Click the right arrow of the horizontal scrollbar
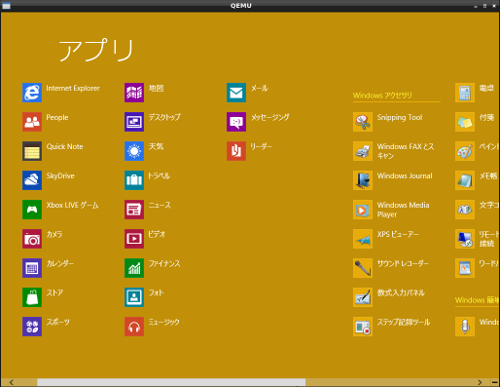 coord(480,382)
